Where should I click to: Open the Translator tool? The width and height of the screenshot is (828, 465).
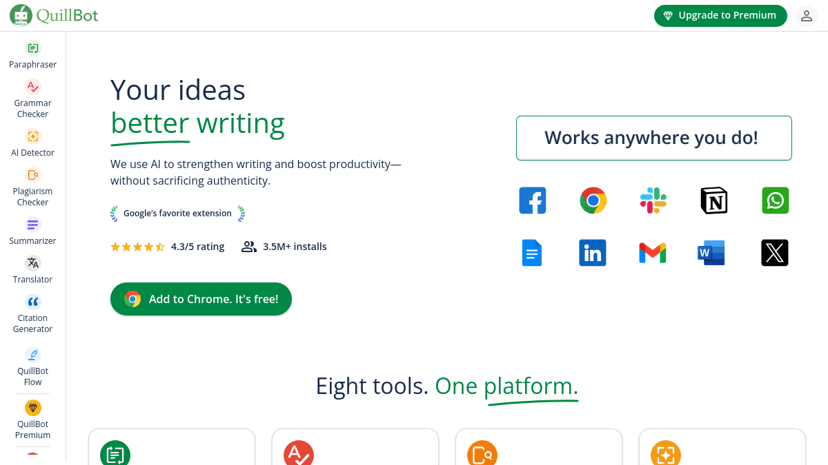pyautogui.click(x=33, y=270)
